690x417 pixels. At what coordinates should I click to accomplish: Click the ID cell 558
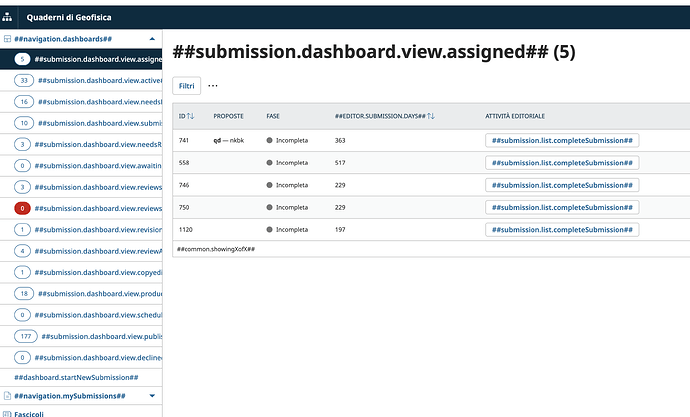pos(184,163)
